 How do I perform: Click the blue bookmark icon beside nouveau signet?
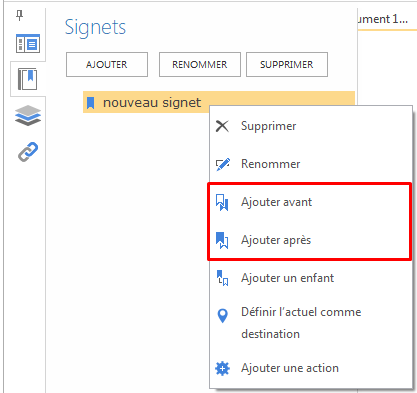[90, 103]
